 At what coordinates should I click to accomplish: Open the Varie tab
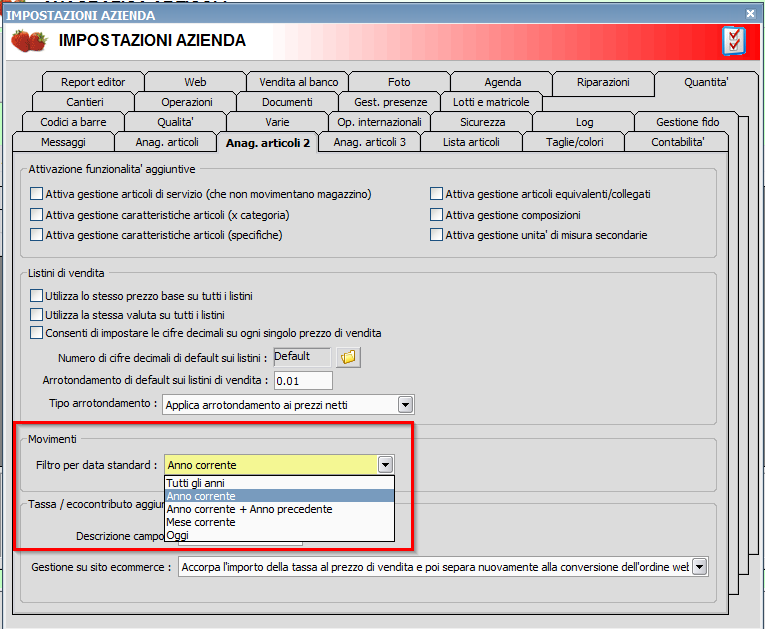[x=277, y=122]
